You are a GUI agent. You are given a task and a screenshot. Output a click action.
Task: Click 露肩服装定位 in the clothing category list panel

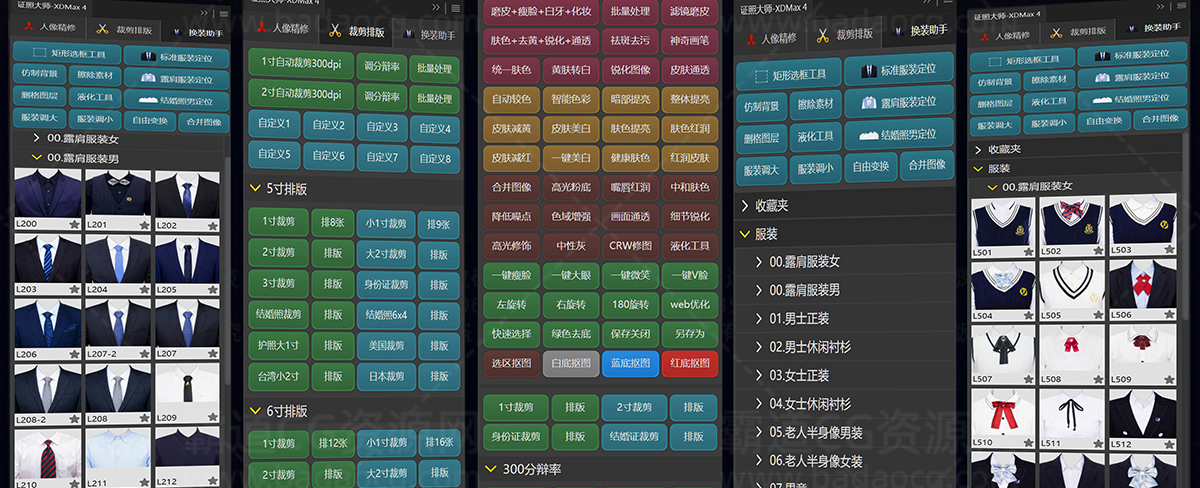click(x=897, y=102)
